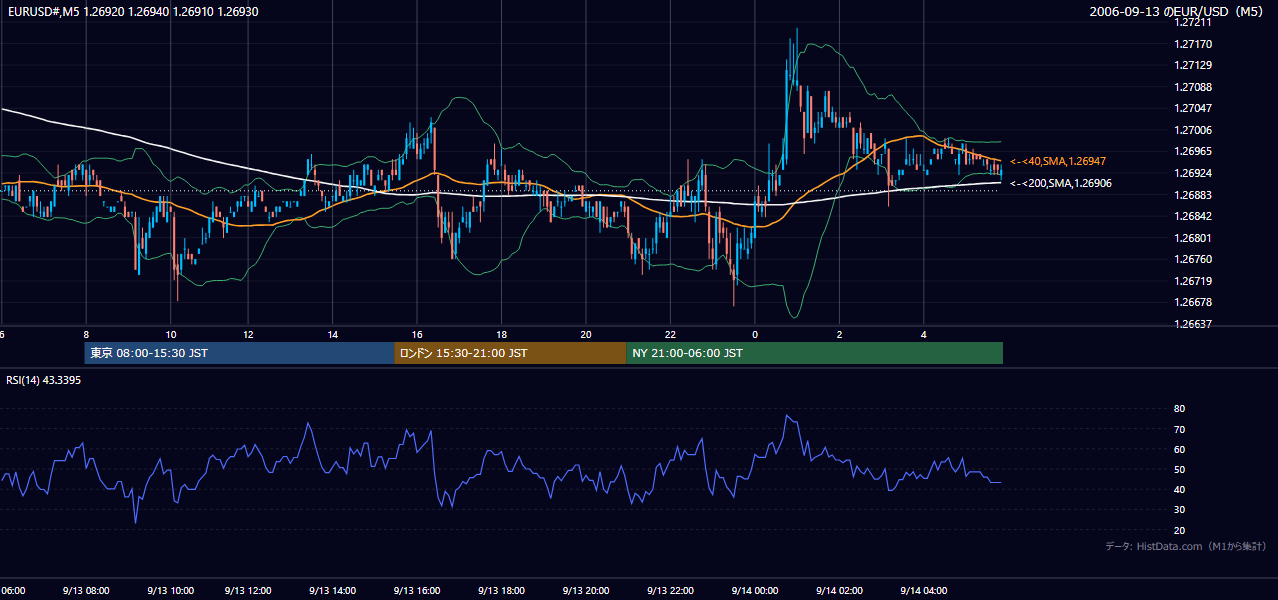Select the 200 SMA label 1.26906

point(1059,183)
